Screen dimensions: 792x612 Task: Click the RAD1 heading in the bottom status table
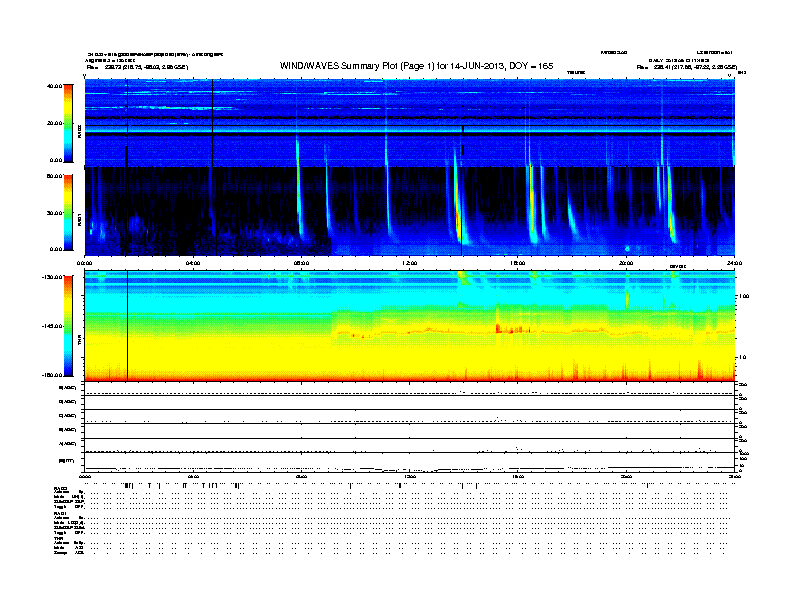(x=61, y=514)
